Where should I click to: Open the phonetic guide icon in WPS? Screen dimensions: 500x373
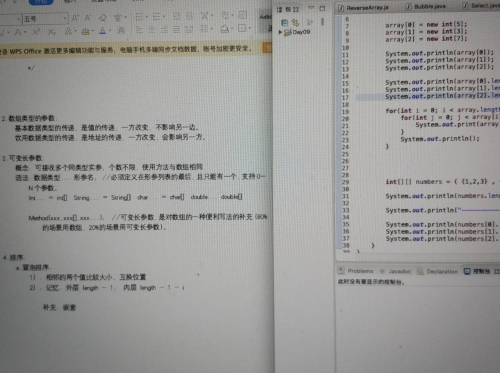click(x=118, y=17)
